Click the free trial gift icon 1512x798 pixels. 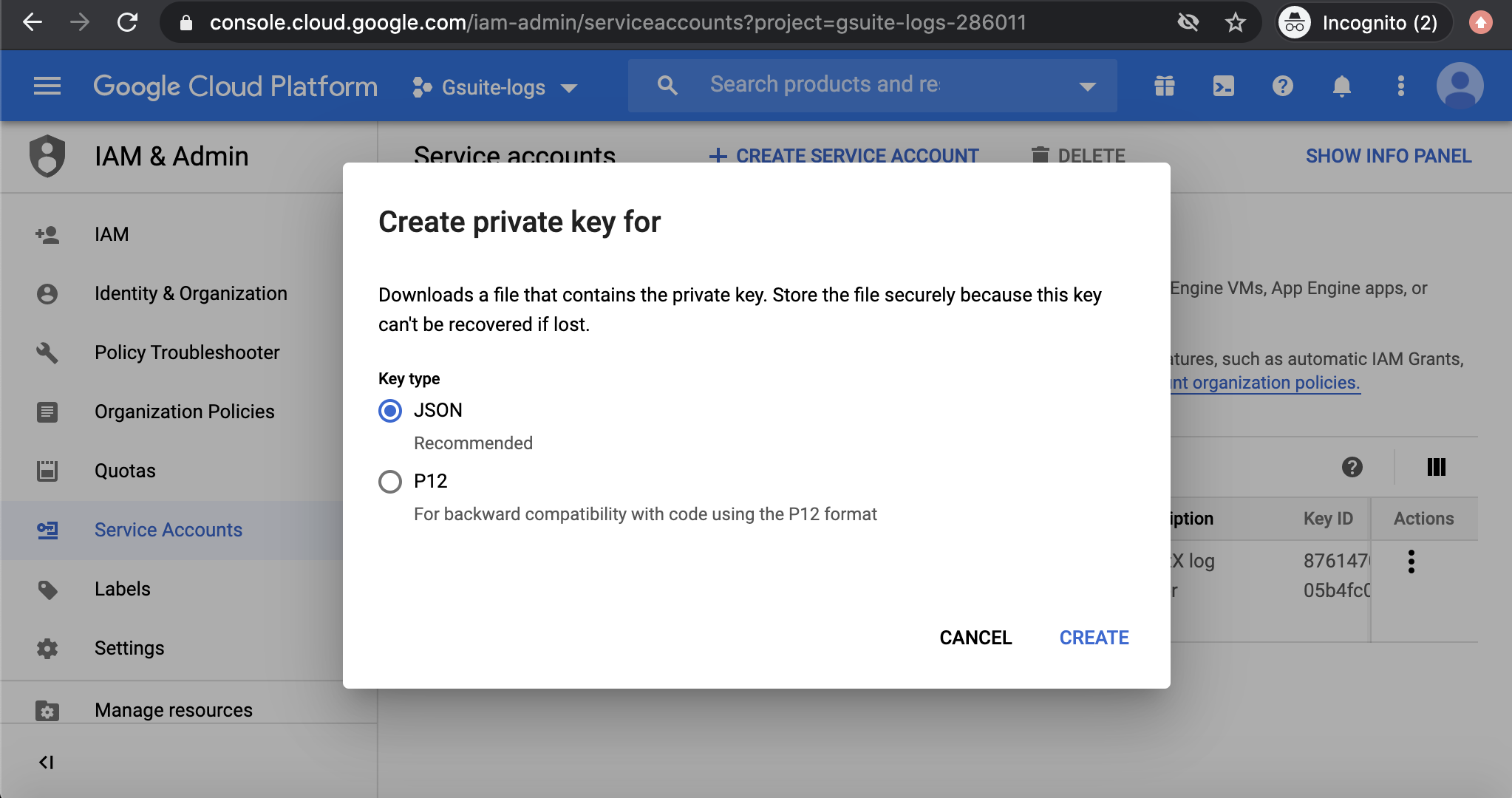click(x=1164, y=86)
